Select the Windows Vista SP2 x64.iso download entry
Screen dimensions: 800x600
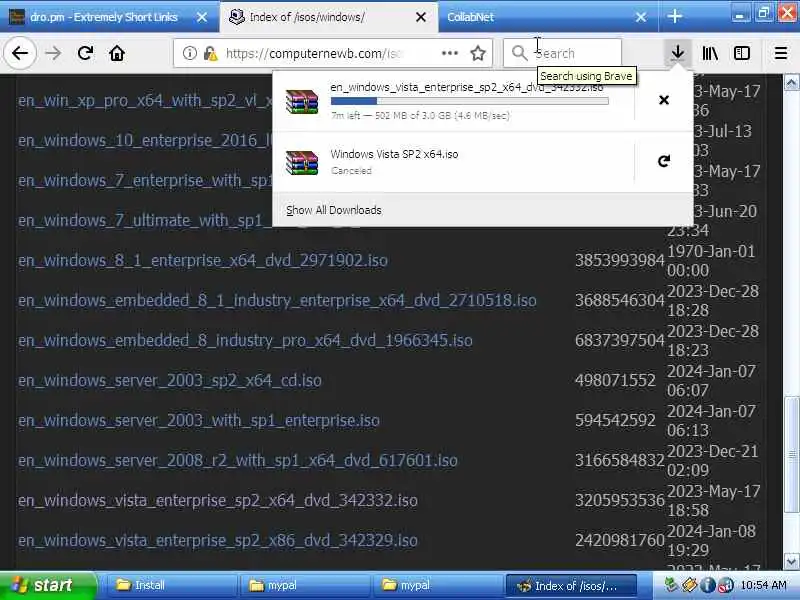pyautogui.click(x=454, y=162)
